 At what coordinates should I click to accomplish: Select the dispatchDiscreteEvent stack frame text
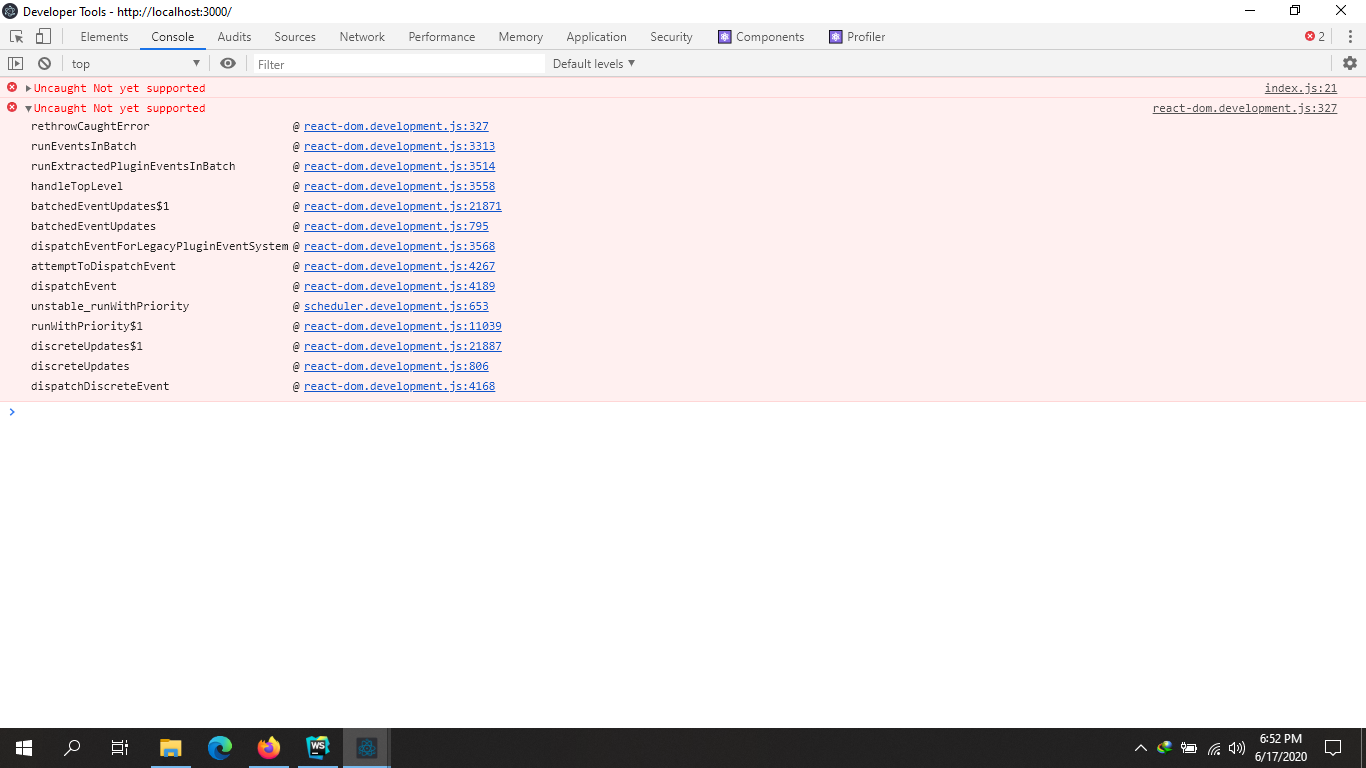(x=100, y=386)
